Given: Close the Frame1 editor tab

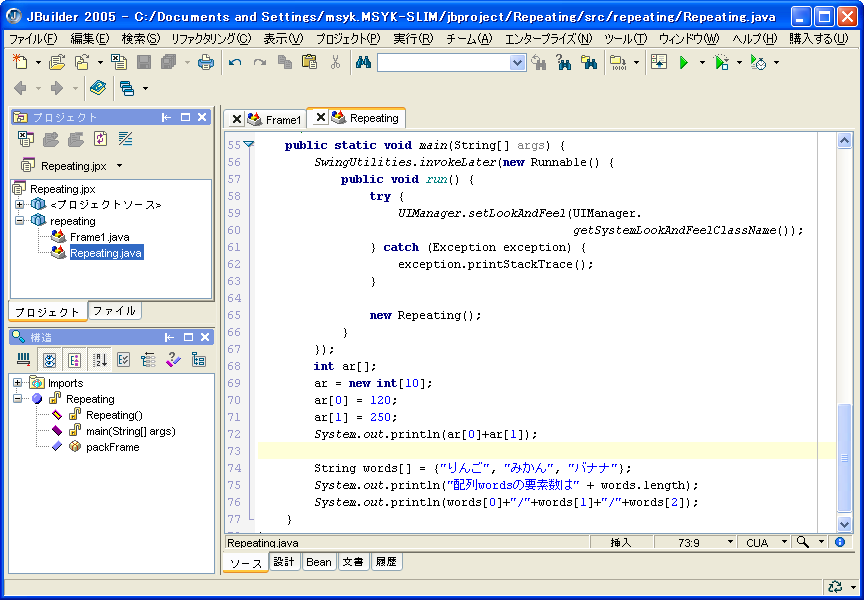Looking at the screenshot, I should [x=237, y=119].
